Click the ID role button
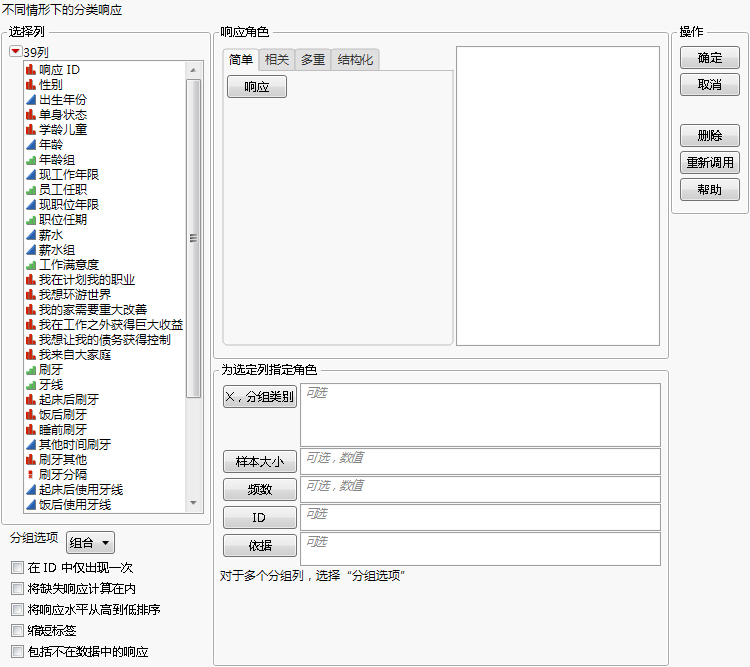 260,517
